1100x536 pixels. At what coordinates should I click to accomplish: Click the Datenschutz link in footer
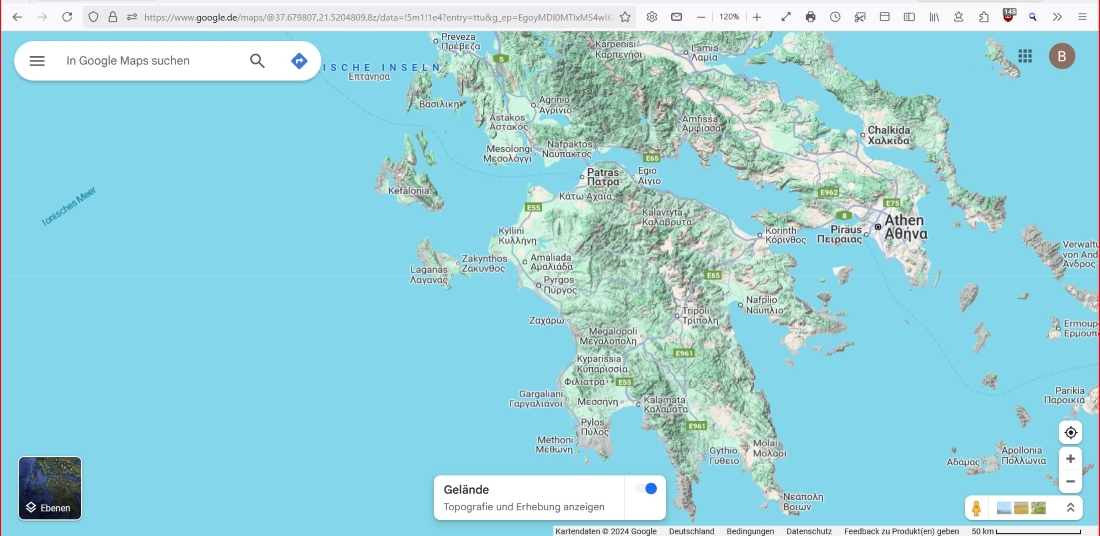click(x=809, y=531)
